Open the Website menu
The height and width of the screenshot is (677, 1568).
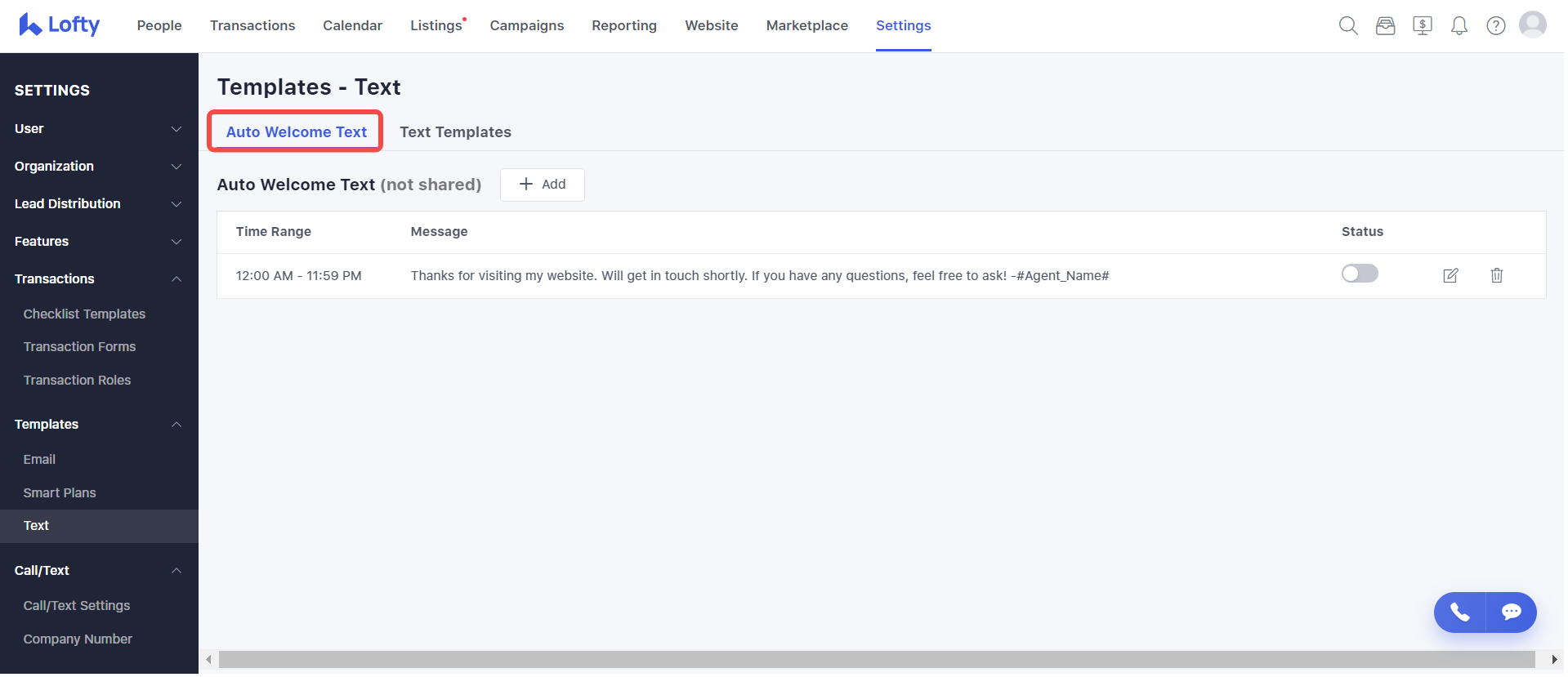point(712,25)
